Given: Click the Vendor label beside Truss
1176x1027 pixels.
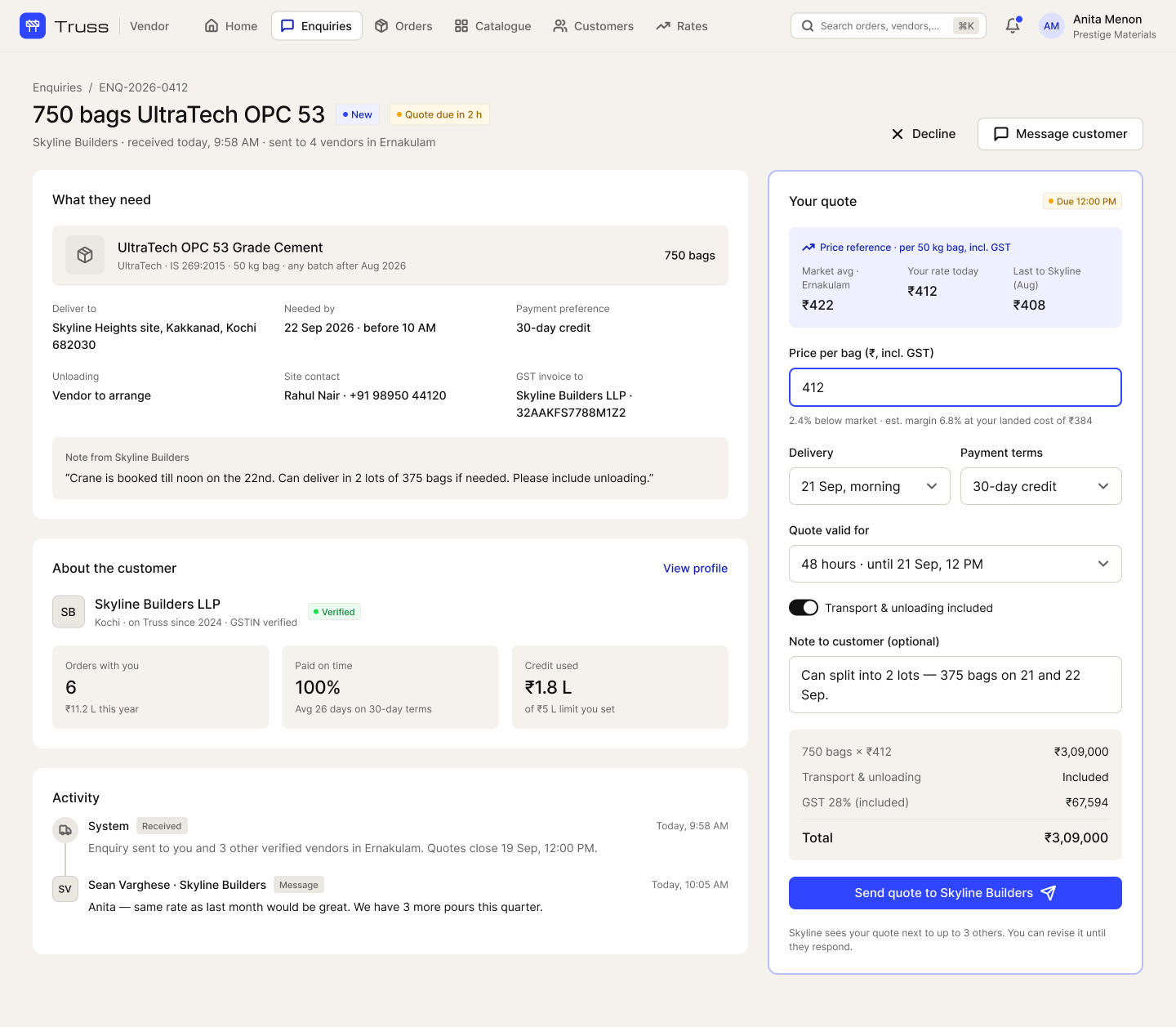Looking at the screenshot, I should 149,26.
